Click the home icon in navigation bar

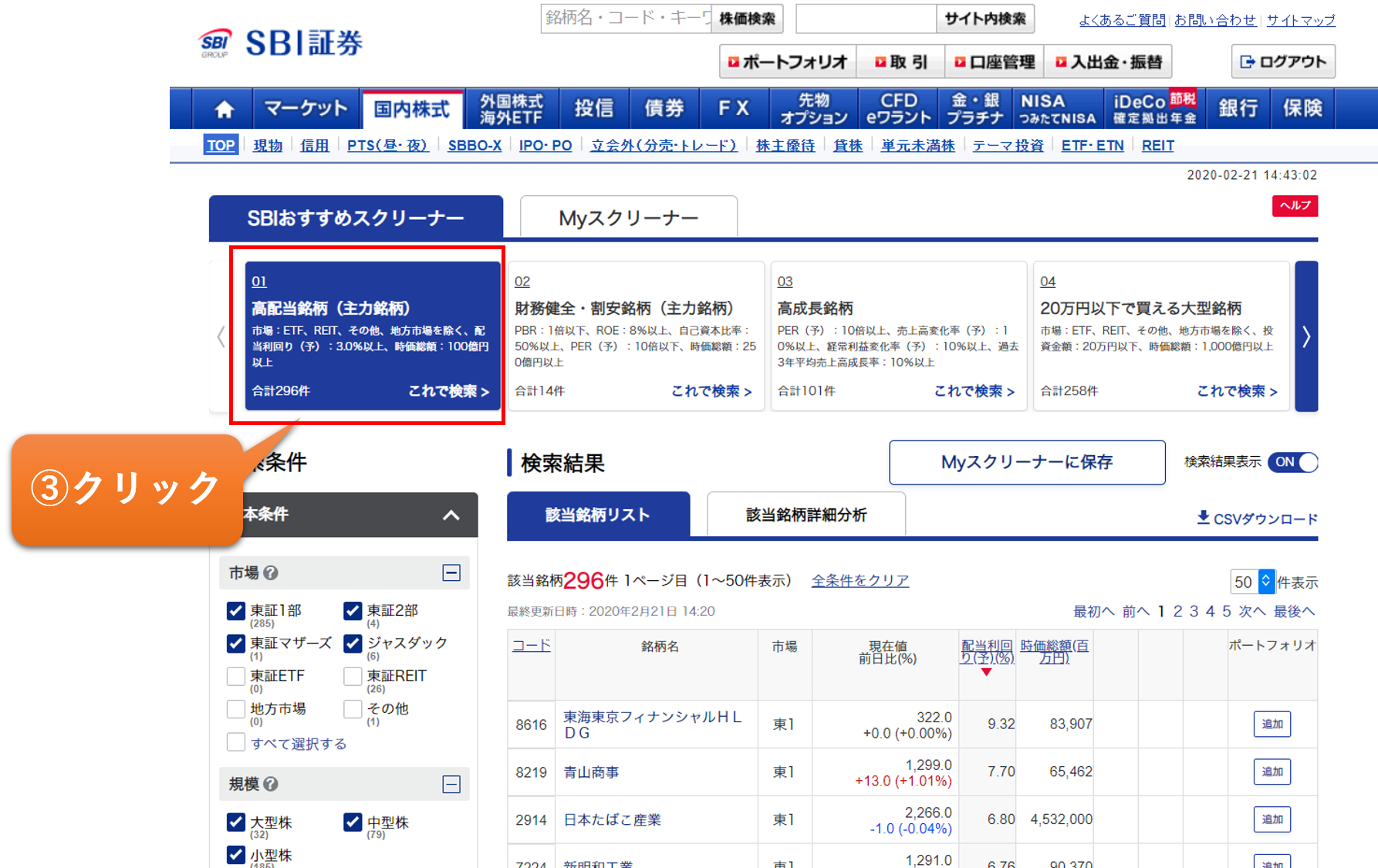(224, 109)
